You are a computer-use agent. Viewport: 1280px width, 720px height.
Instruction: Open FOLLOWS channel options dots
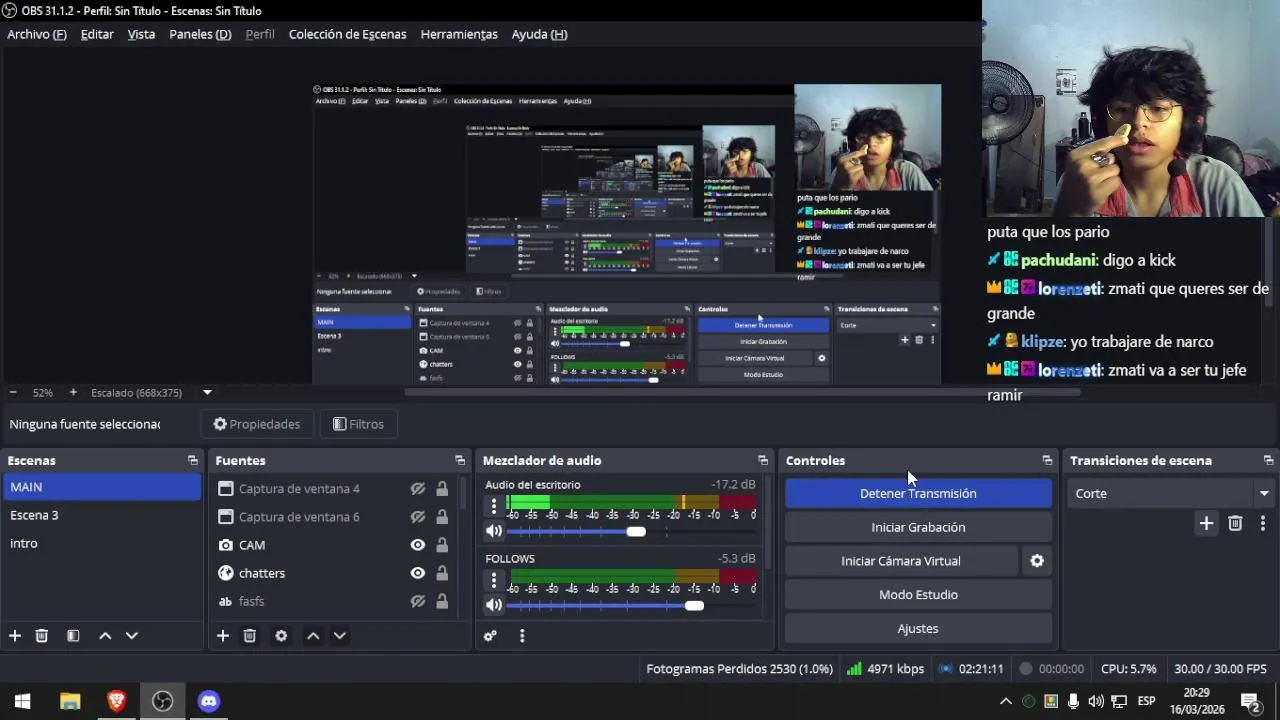pos(493,581)
